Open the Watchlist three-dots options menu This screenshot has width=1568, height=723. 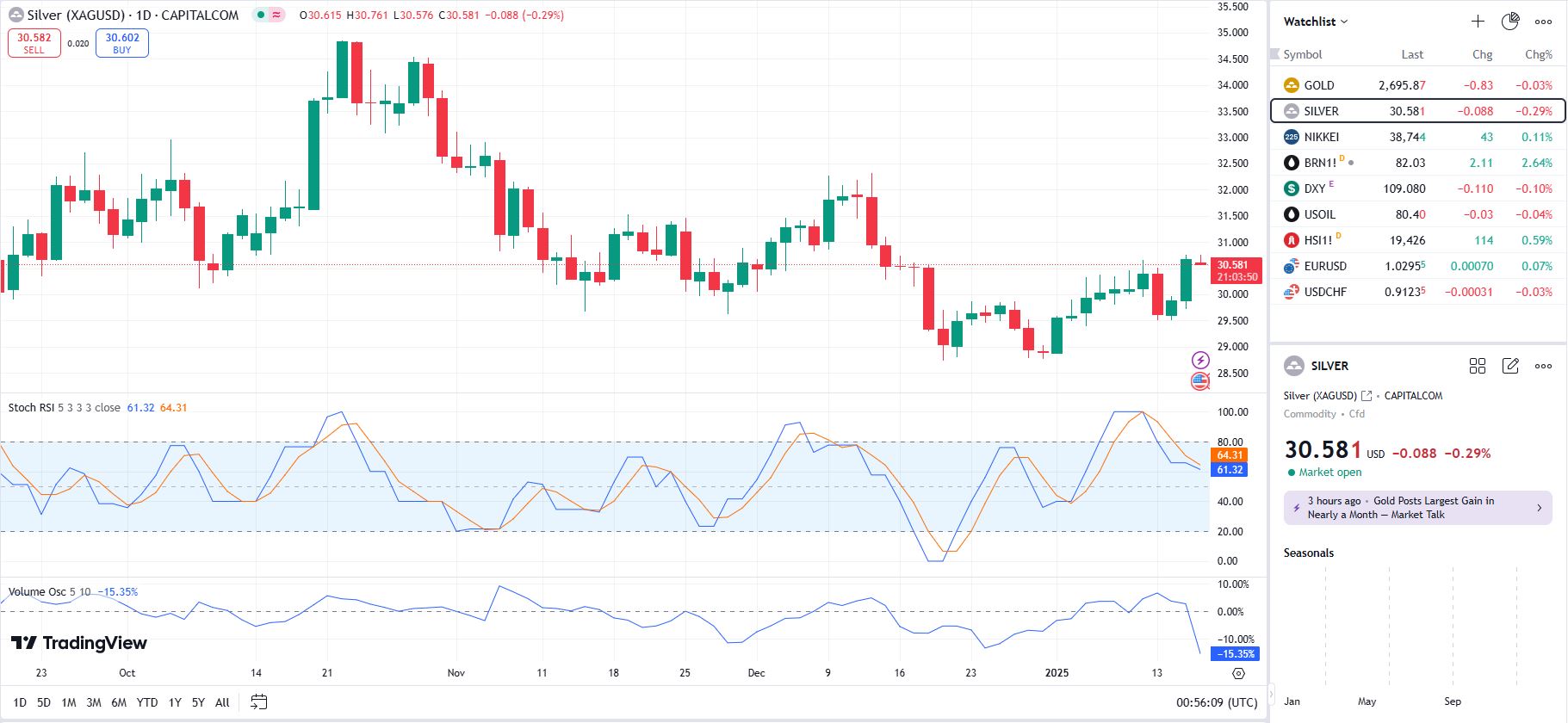[1543, 22]
